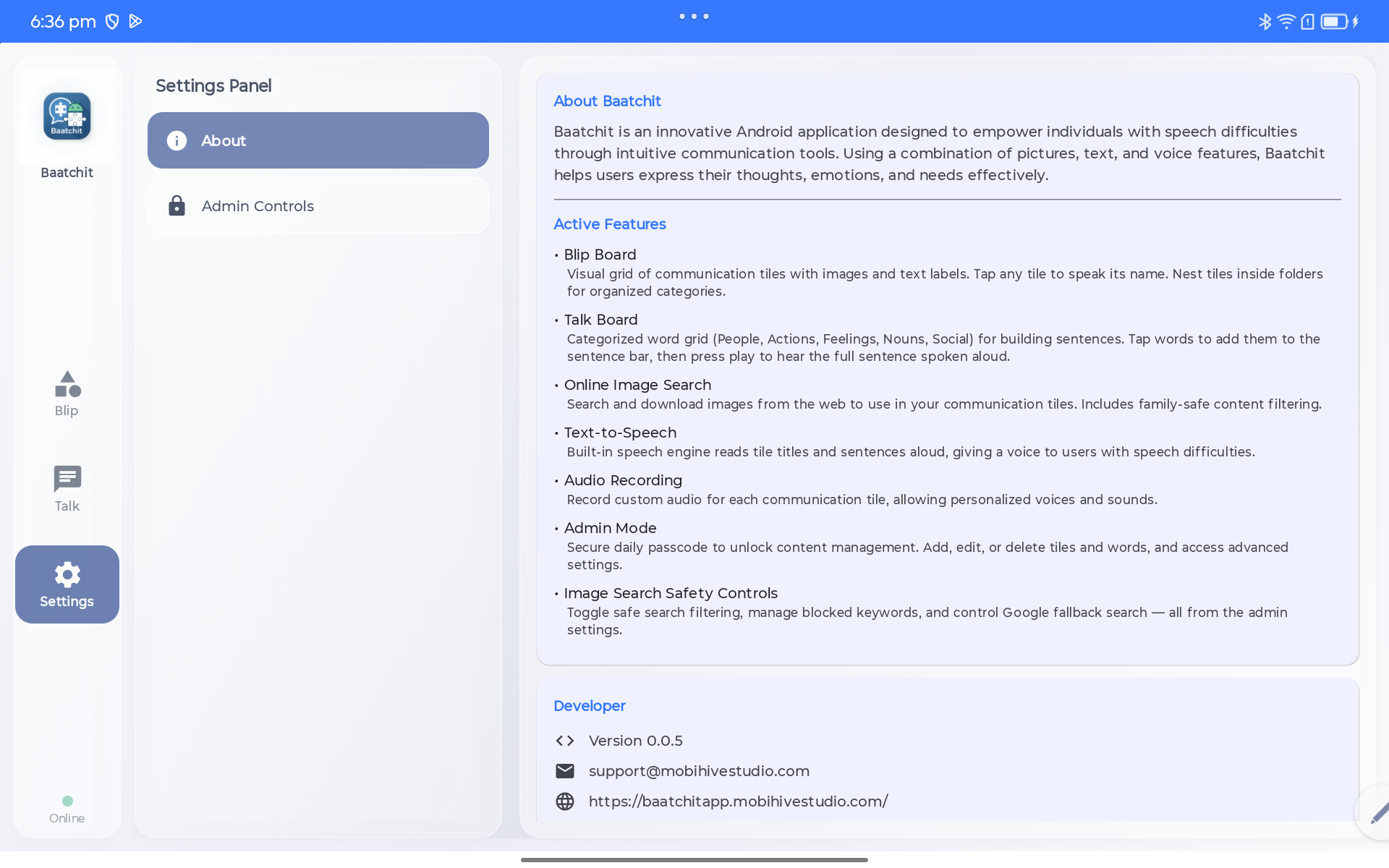Click the Blip Board feature title
The image size is (1389, 868).
tap(600, 255)
